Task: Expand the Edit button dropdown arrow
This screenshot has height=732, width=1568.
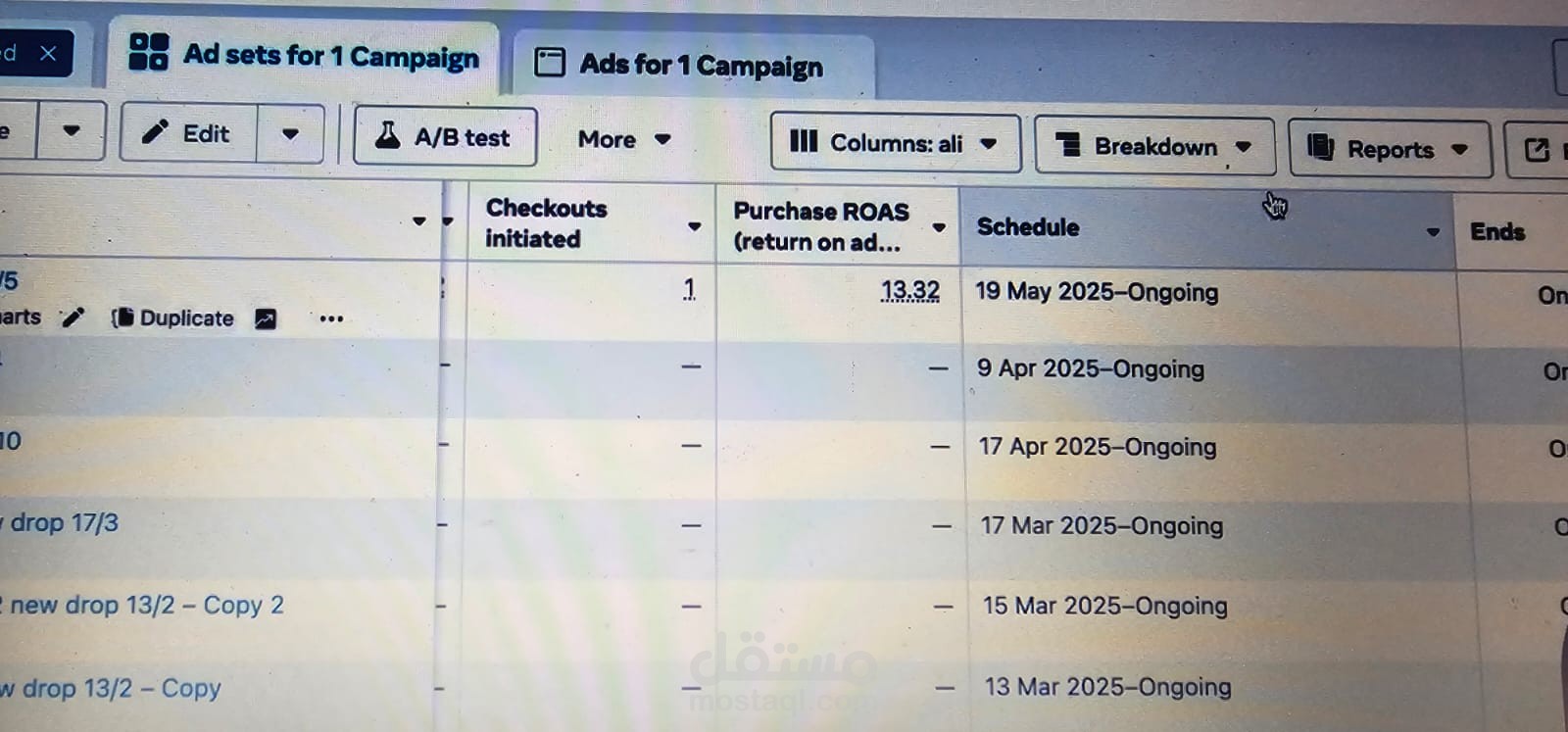Action: (290, 134)
